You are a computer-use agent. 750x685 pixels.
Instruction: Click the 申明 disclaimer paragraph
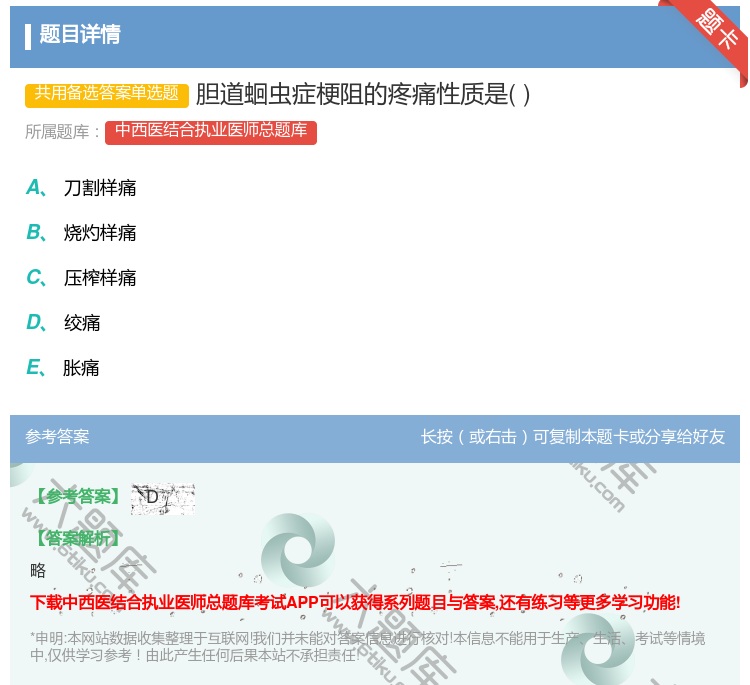(367, 647)
